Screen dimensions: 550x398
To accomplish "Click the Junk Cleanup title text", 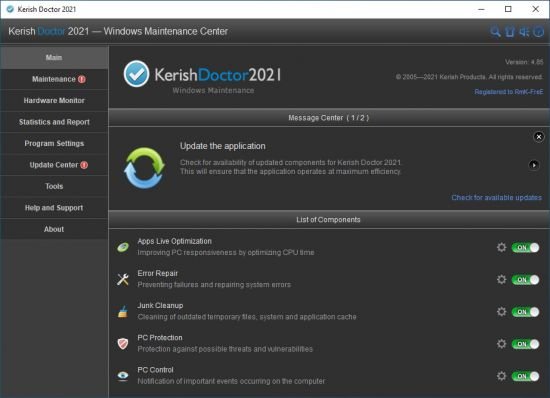I will tap(160, 305).
